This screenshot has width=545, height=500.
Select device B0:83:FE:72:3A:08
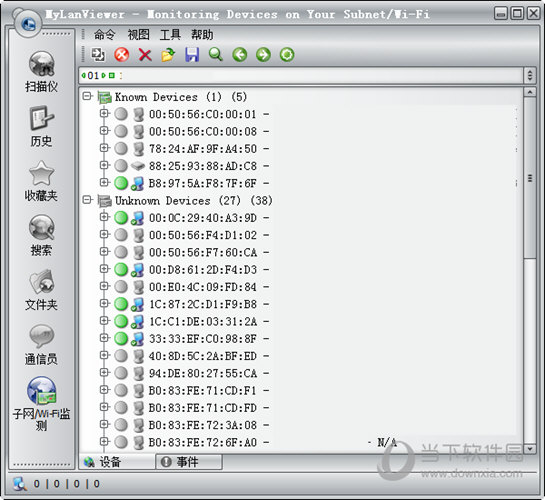coord(203,425)
